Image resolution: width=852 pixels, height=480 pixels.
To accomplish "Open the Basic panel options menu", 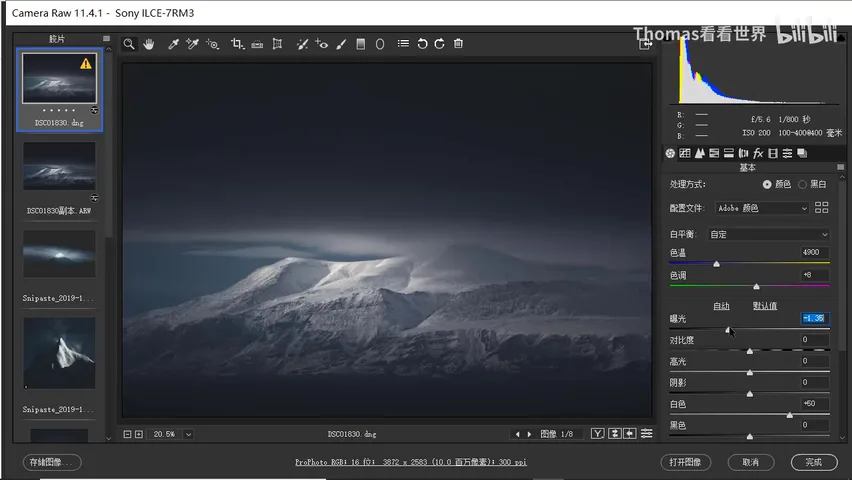I will pos(841,167).
